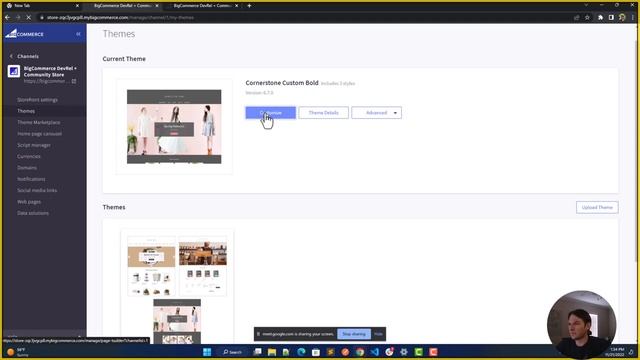
Task: Open Web pages in the sidebar
Action: pyautogui.click(x=29, y=202)
